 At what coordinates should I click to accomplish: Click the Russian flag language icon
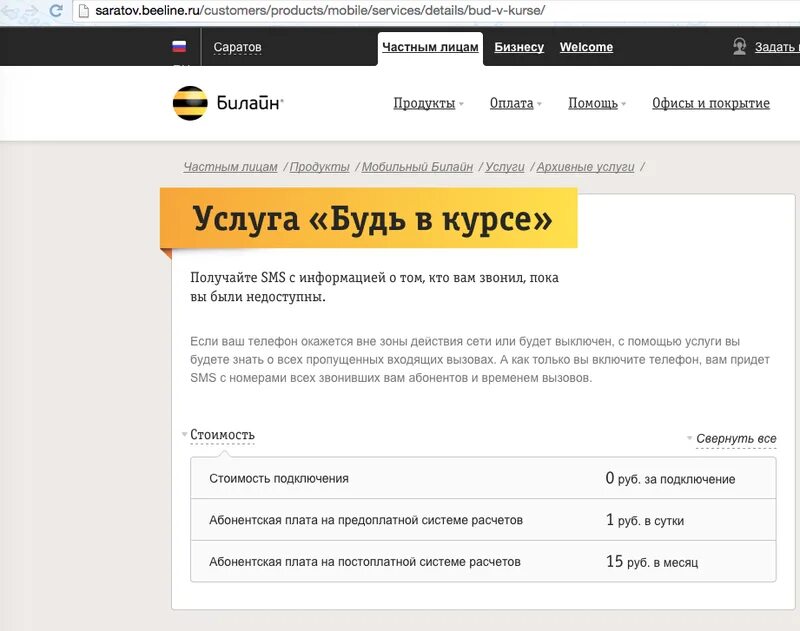179,46
